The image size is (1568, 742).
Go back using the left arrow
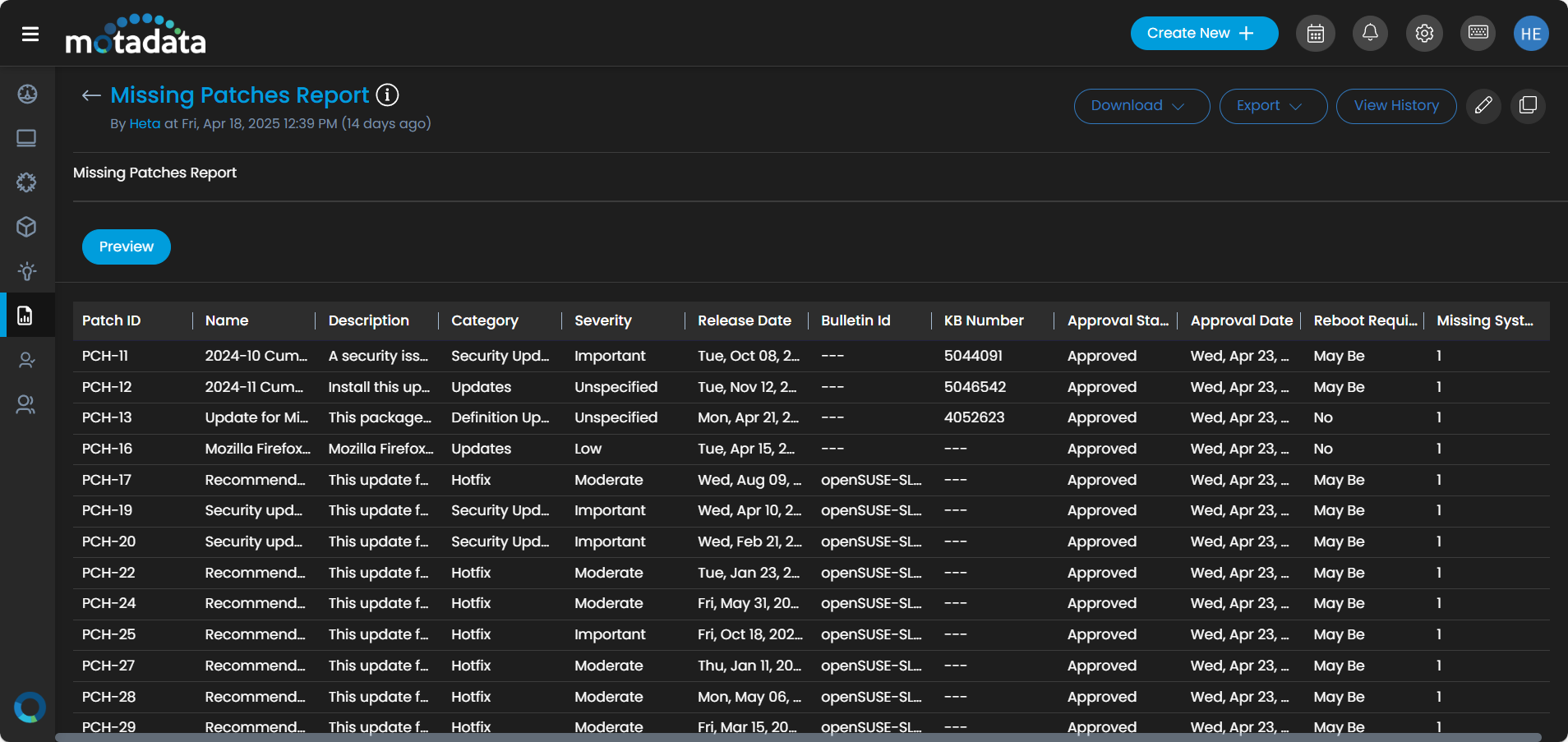(x=91, y=95)
